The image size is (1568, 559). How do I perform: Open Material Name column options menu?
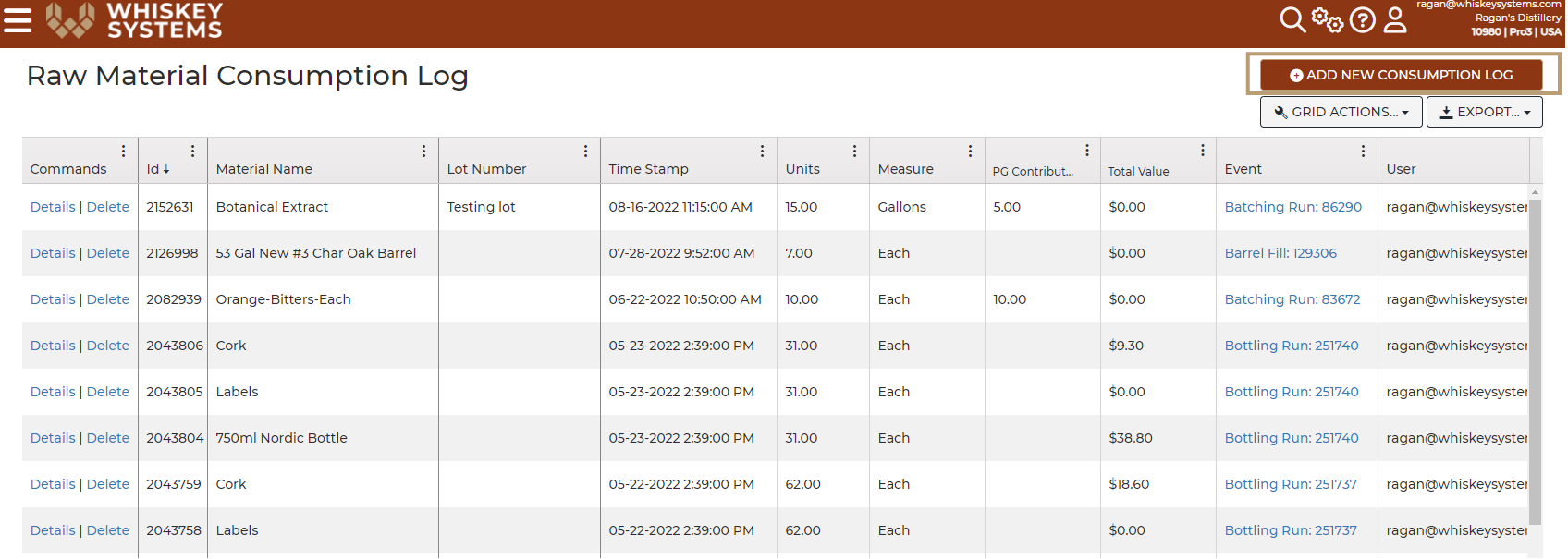tap(423, 151)
